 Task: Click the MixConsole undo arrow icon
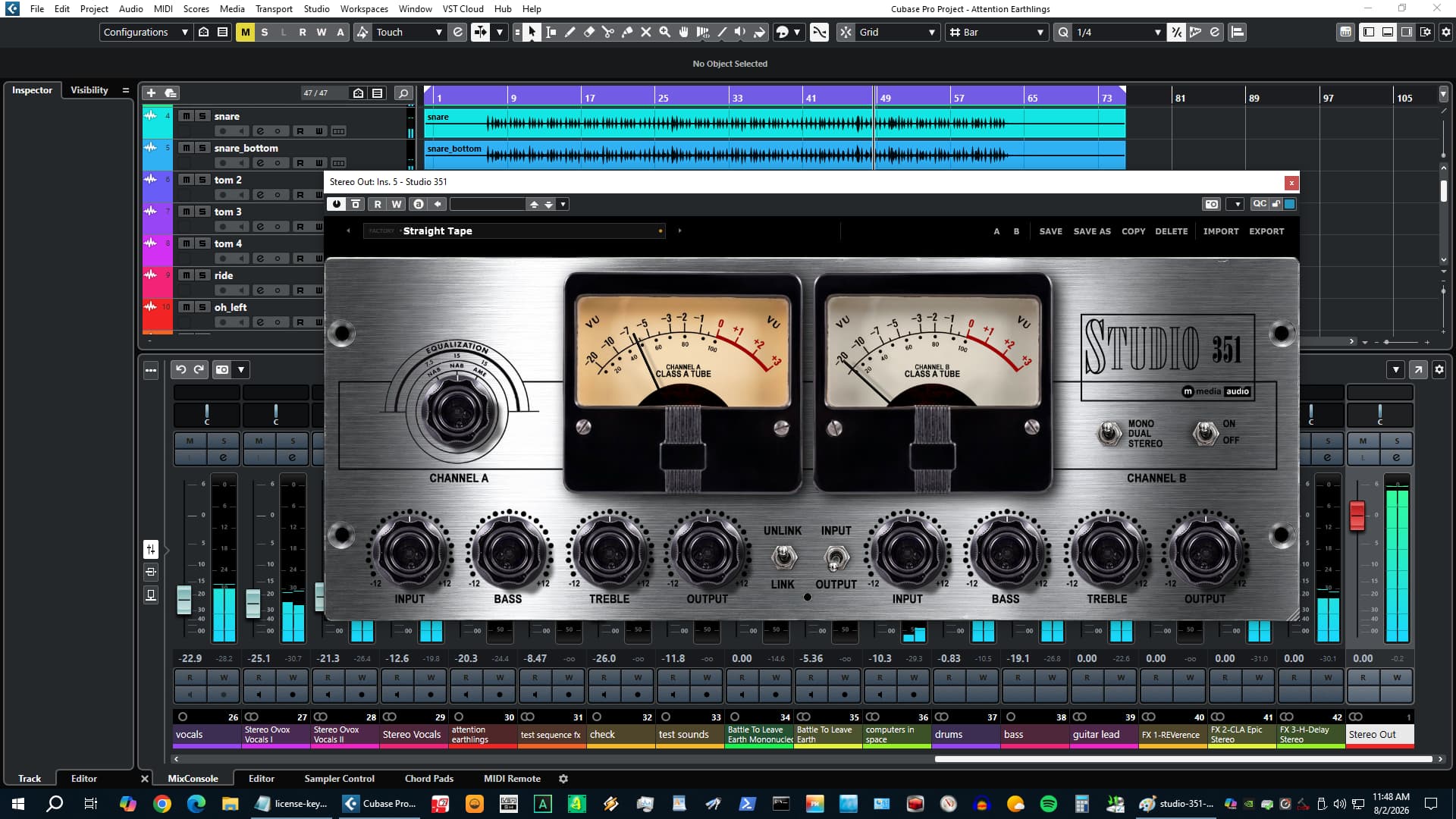click(x=180, y=369)
